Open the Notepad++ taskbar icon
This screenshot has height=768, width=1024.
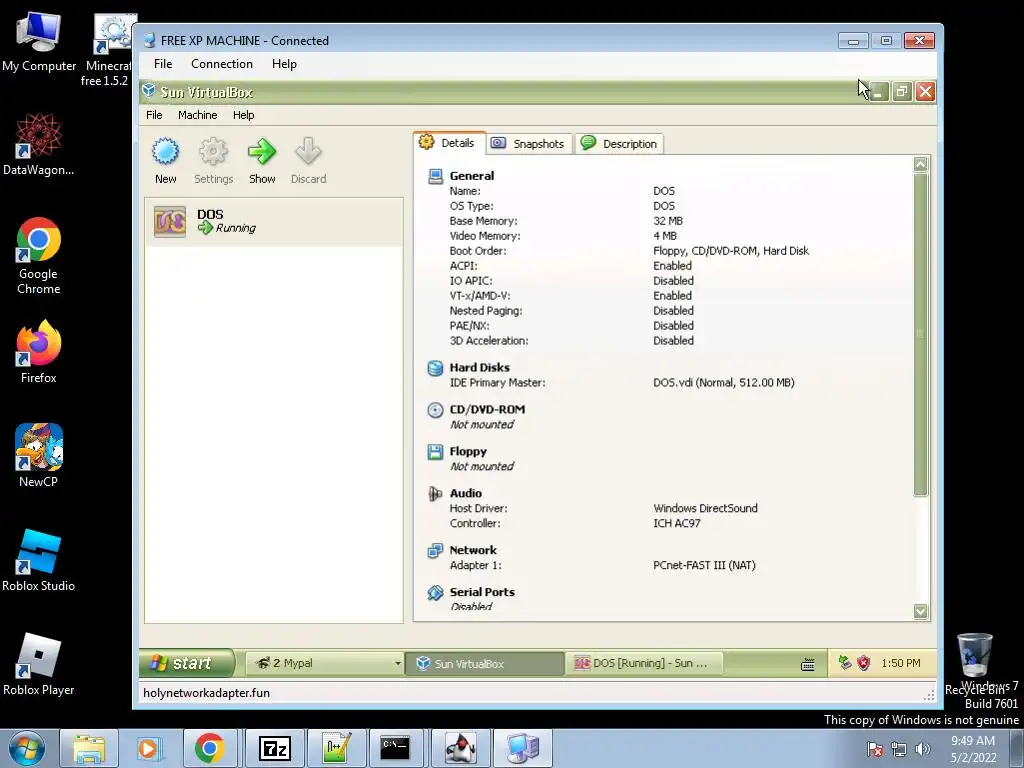point(335,748)
